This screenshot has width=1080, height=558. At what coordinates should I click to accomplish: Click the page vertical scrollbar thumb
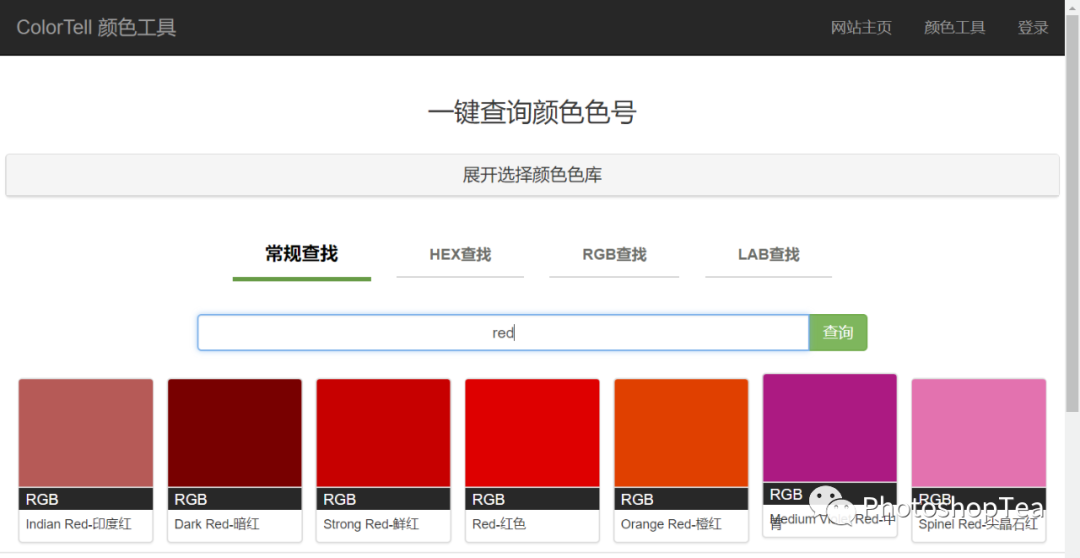[x=1072, y=214]
